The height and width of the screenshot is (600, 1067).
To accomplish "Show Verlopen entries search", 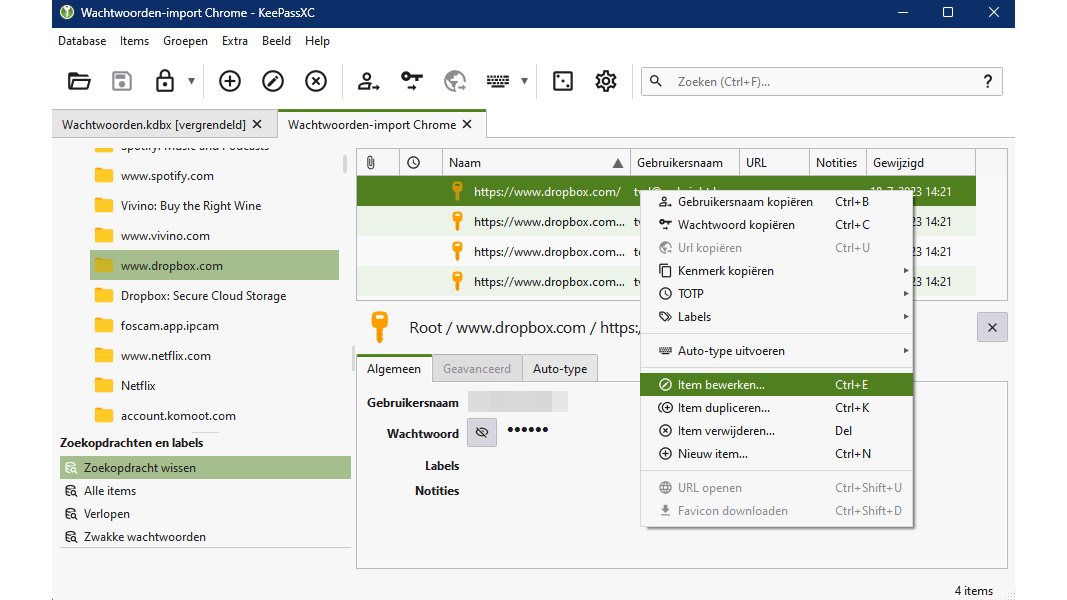I will 107,514.
